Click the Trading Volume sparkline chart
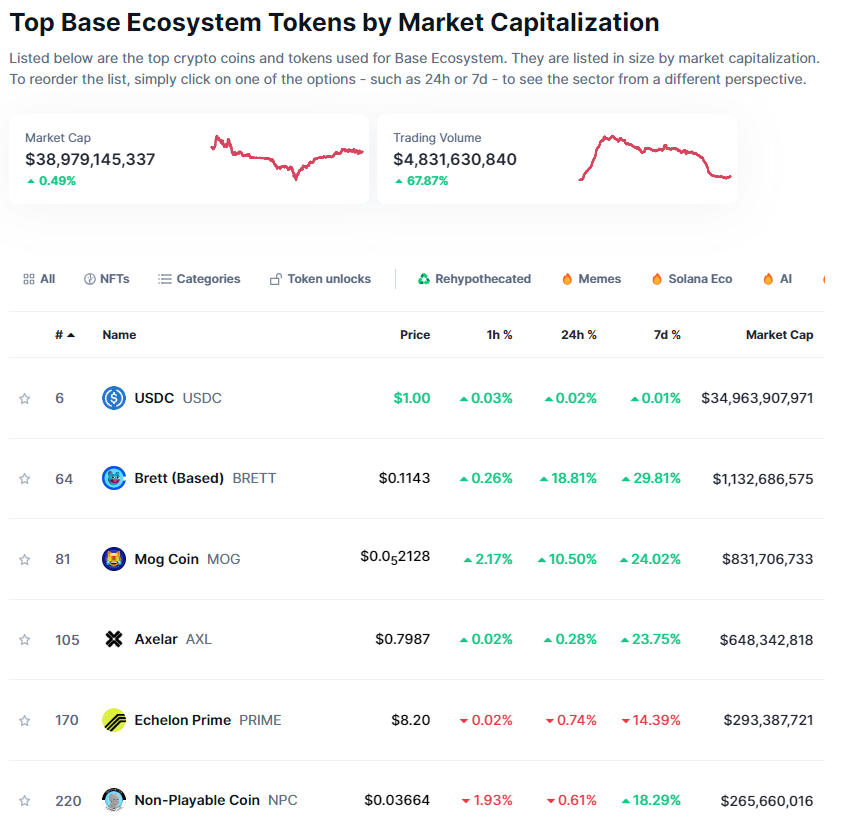 [654, 158]
